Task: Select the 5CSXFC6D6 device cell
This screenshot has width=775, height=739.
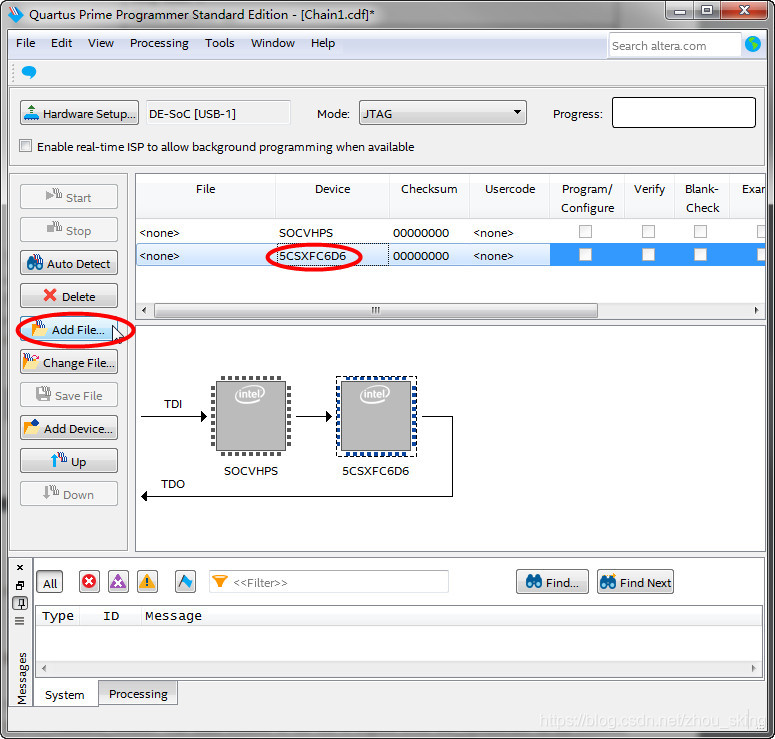Action: (333, 255)
